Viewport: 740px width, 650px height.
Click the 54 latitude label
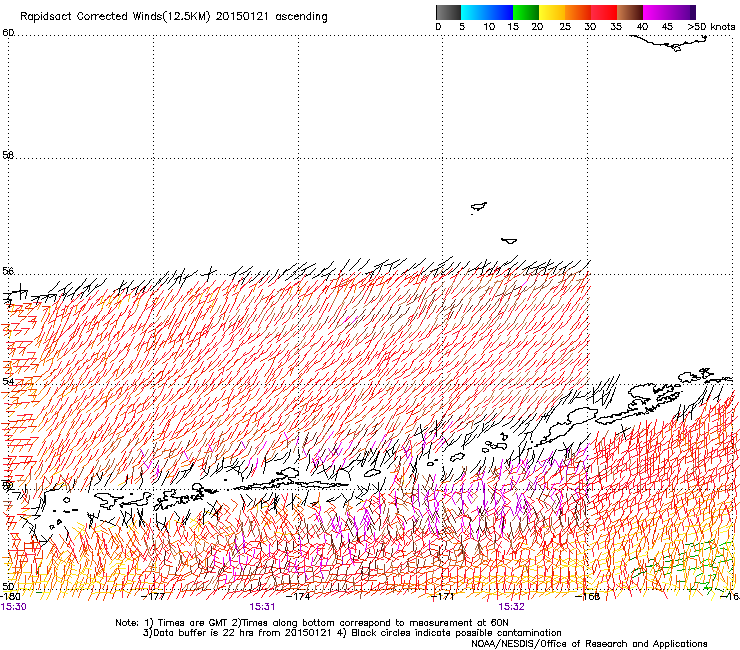[x=8, y=380]
